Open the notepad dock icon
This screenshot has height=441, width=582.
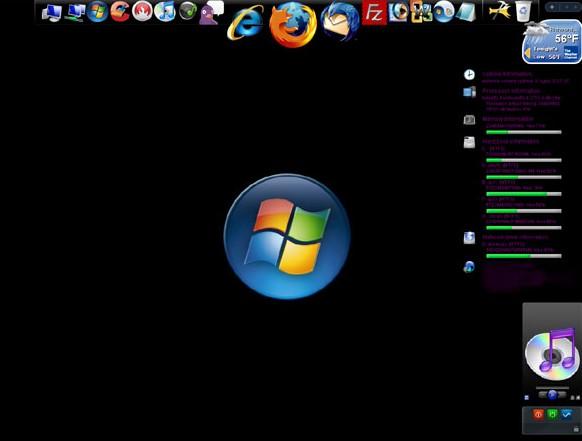click(466, 12)
